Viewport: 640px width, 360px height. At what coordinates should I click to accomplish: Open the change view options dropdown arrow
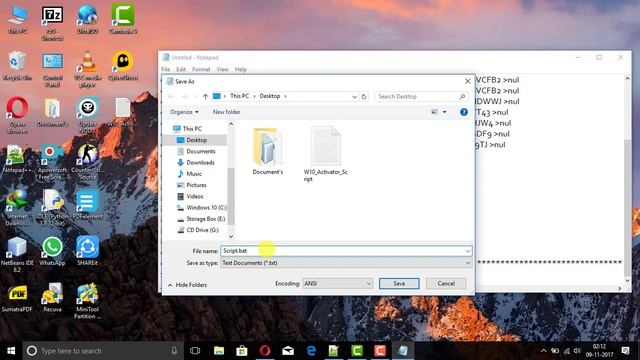(x=444, y=112)
